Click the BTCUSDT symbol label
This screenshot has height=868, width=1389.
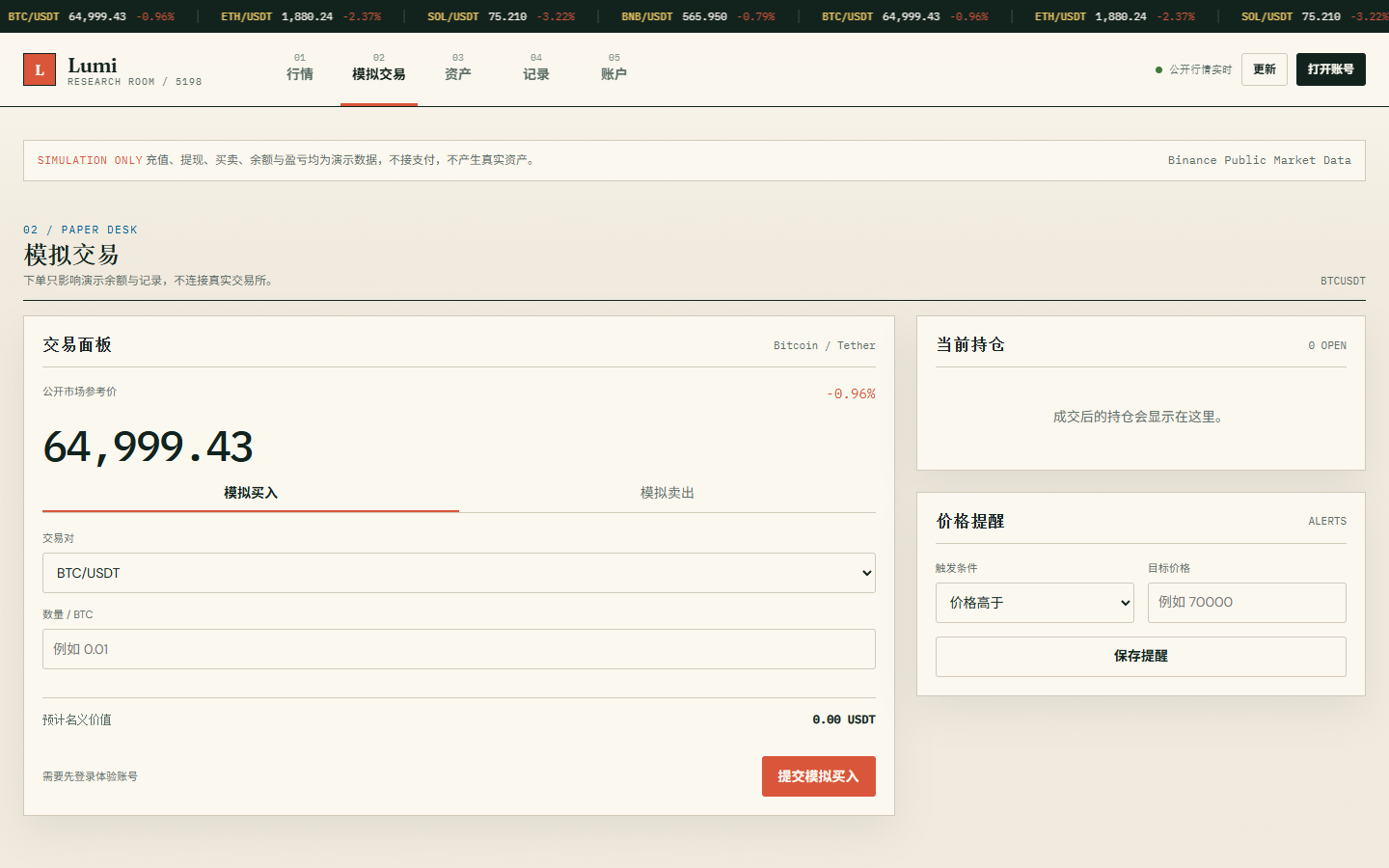point(1343,281)
